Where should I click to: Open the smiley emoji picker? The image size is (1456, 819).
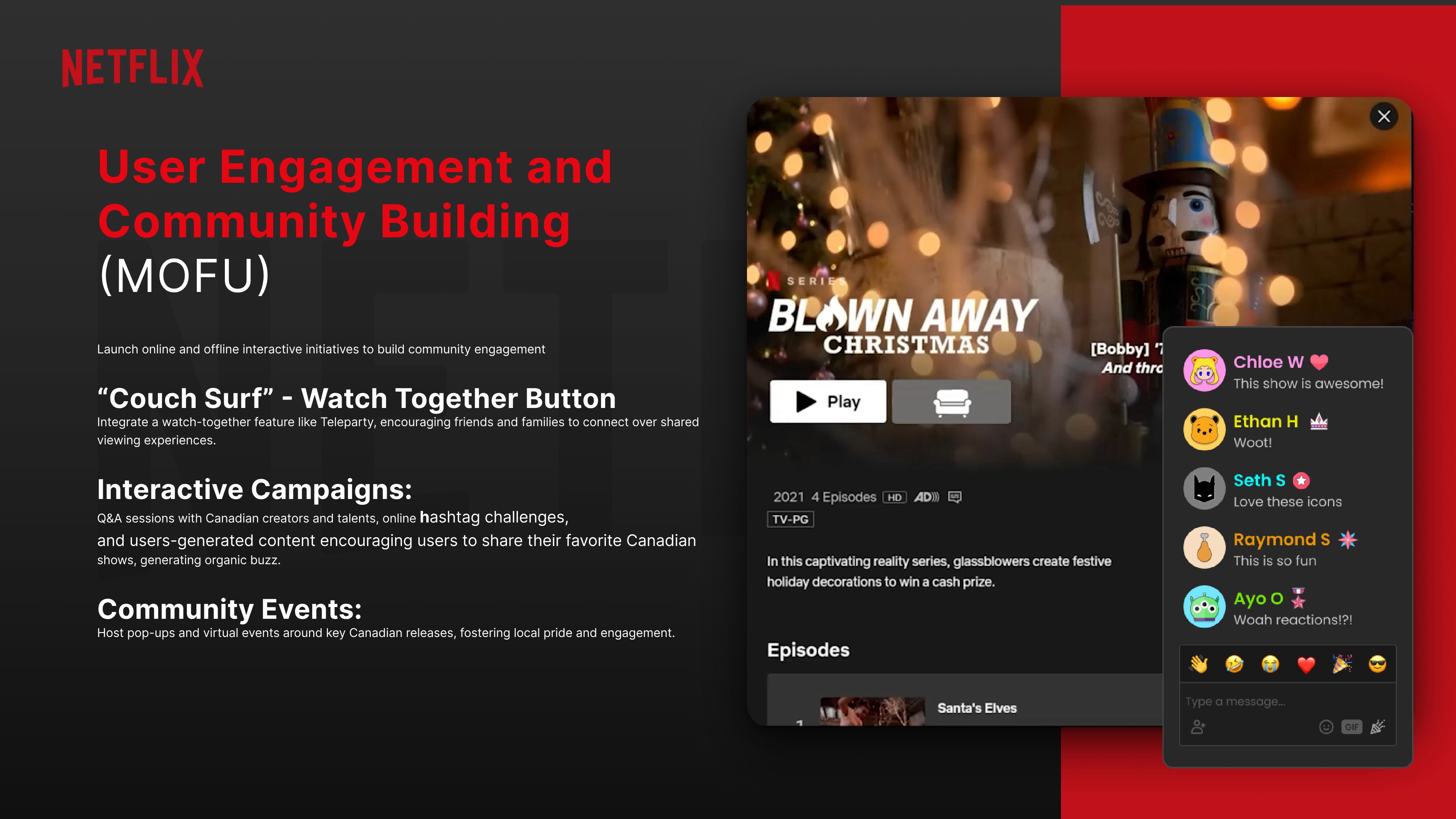(1326, 727)
